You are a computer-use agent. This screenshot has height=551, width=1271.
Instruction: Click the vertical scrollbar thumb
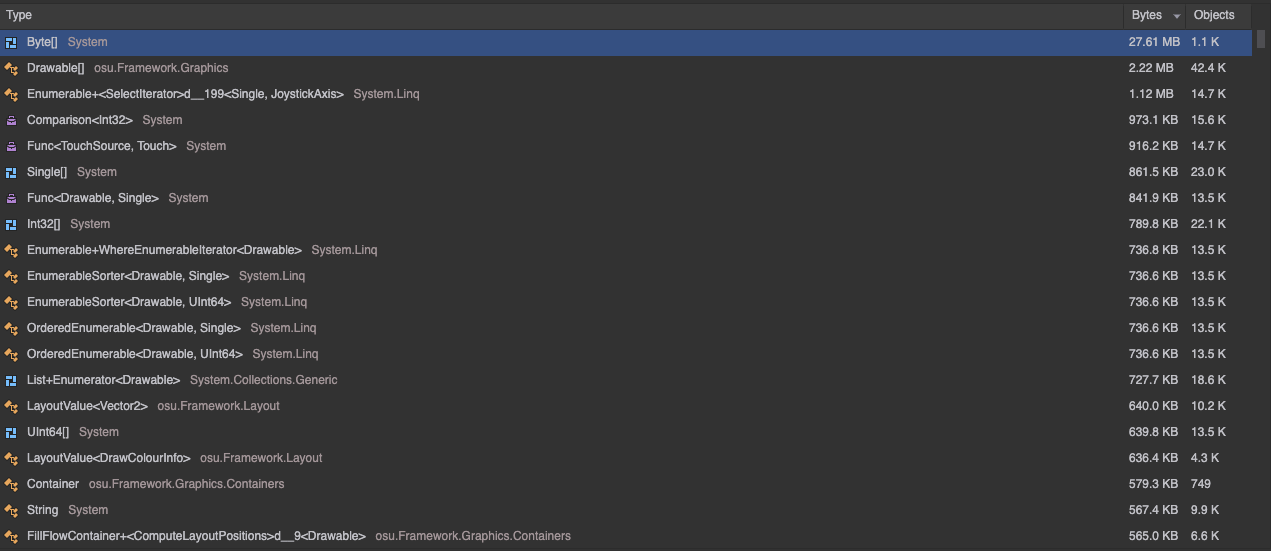tap(1261, 39)
